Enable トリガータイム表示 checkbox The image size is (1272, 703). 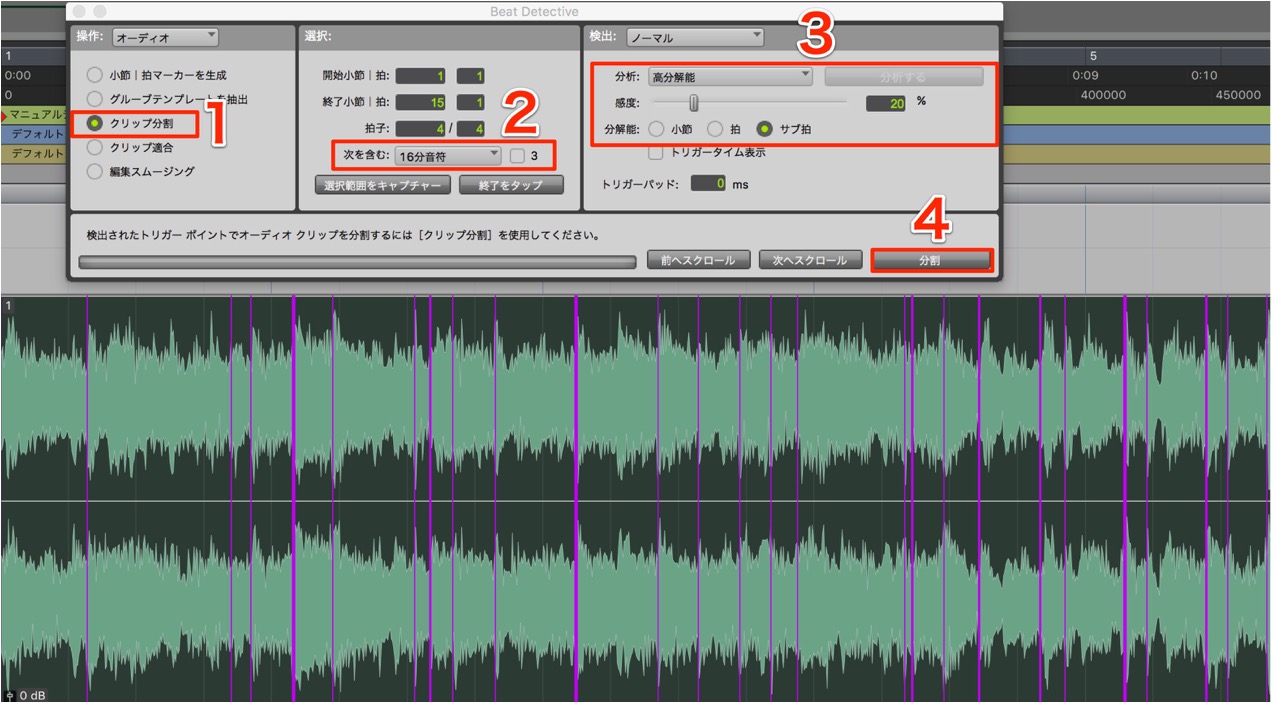[656, 153]
